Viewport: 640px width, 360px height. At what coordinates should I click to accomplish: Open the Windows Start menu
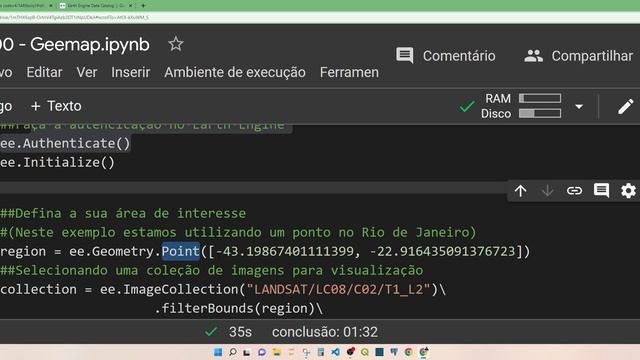(x=218, y=352)
